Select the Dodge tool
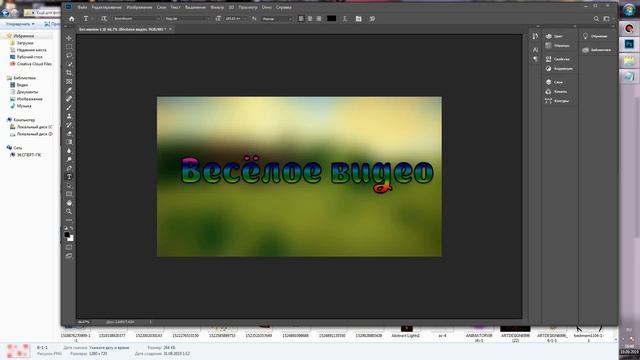Viewport: 640px width, 360px height. point(69,160)
